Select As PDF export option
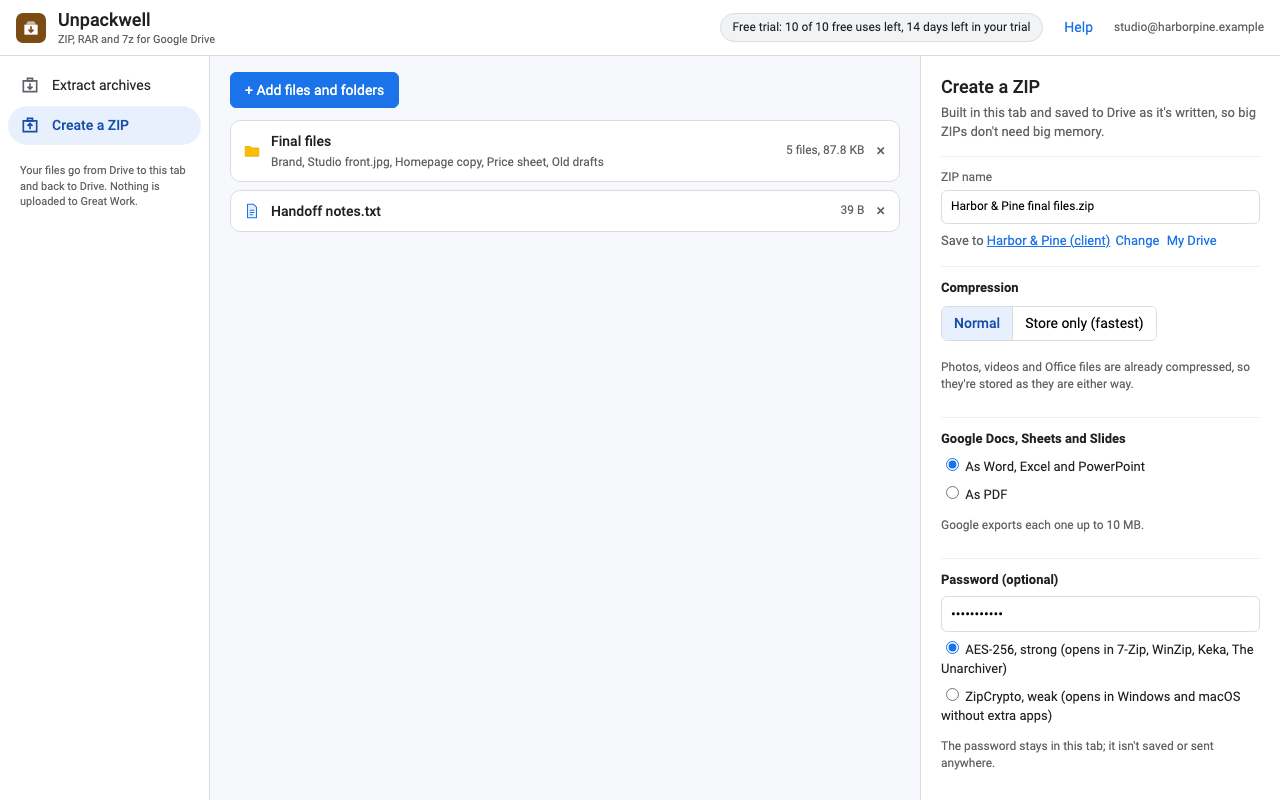The width and height of the screenshot is (1280, 800). 952,493
